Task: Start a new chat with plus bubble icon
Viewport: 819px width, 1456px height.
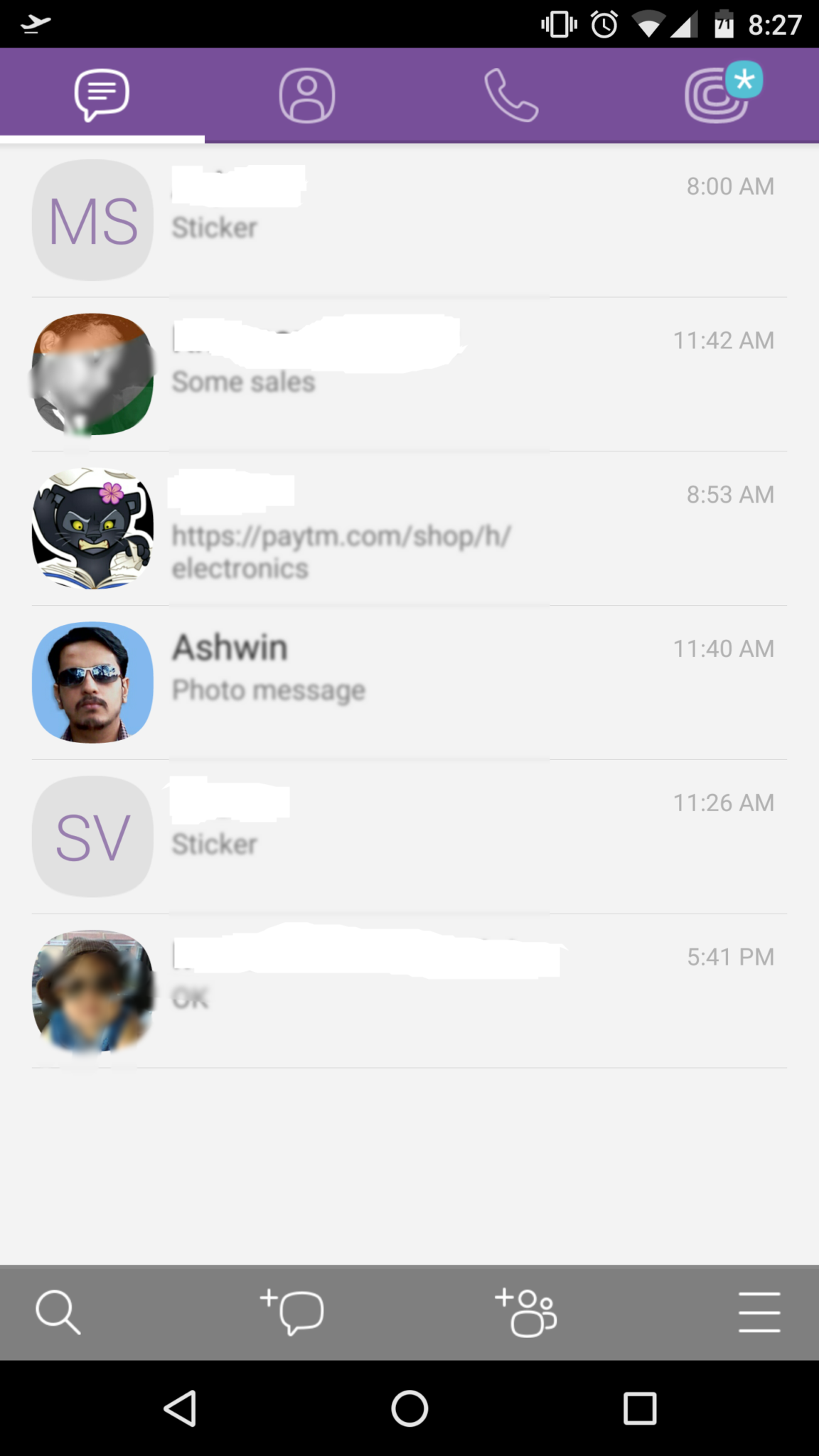Action: pos(291,1312)
